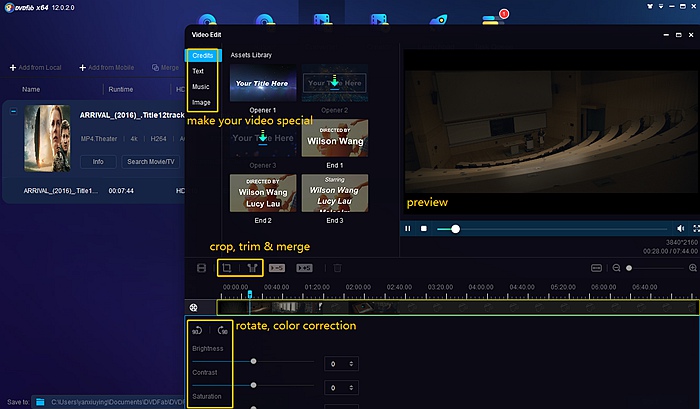Image resolution: width=700 pixels, height=409 pixels.
Task: Open the second disc module in DVDFab top bar
Action: click(x=265, y=20)
